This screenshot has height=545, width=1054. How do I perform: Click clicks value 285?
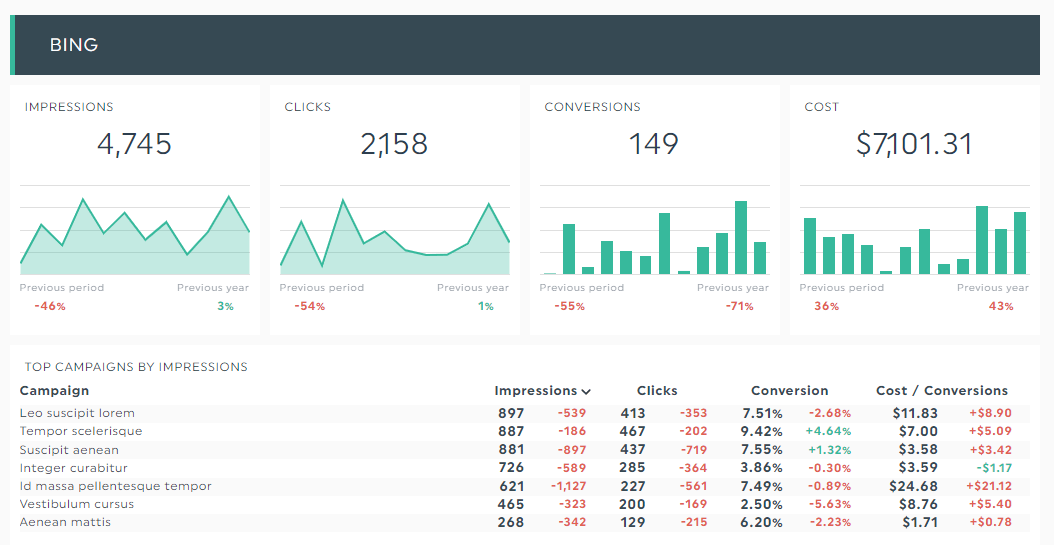tap(633, 468)
